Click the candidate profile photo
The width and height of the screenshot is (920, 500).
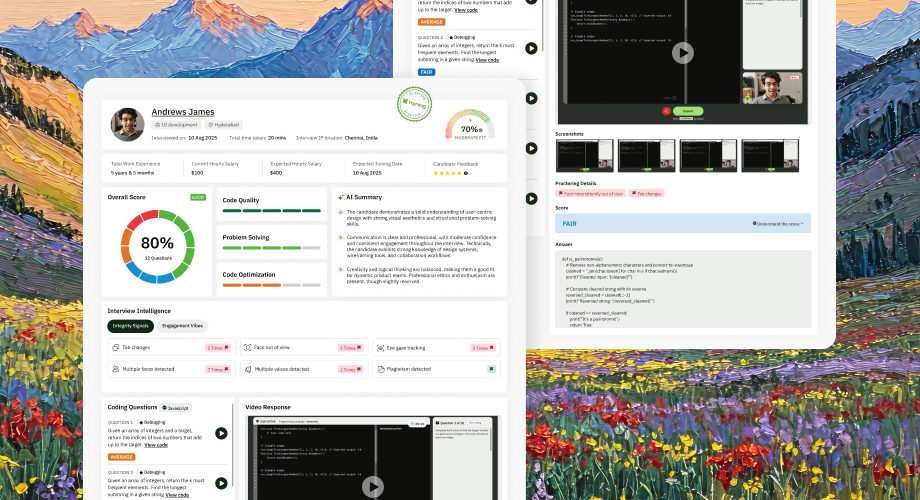click(x=127, y=124)
